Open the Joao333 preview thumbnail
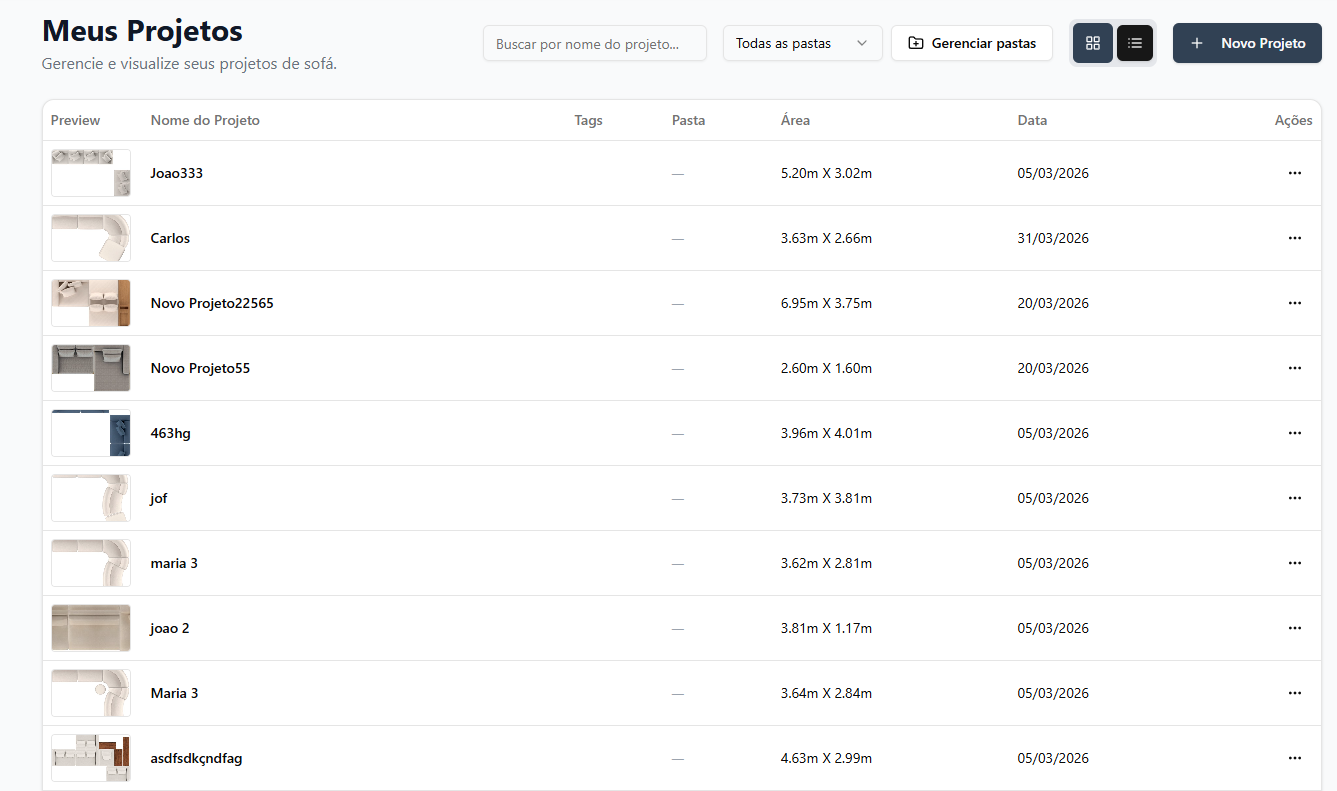This screenshot has width=1337, height=791. pyautogui.click(x=91, y=173)
